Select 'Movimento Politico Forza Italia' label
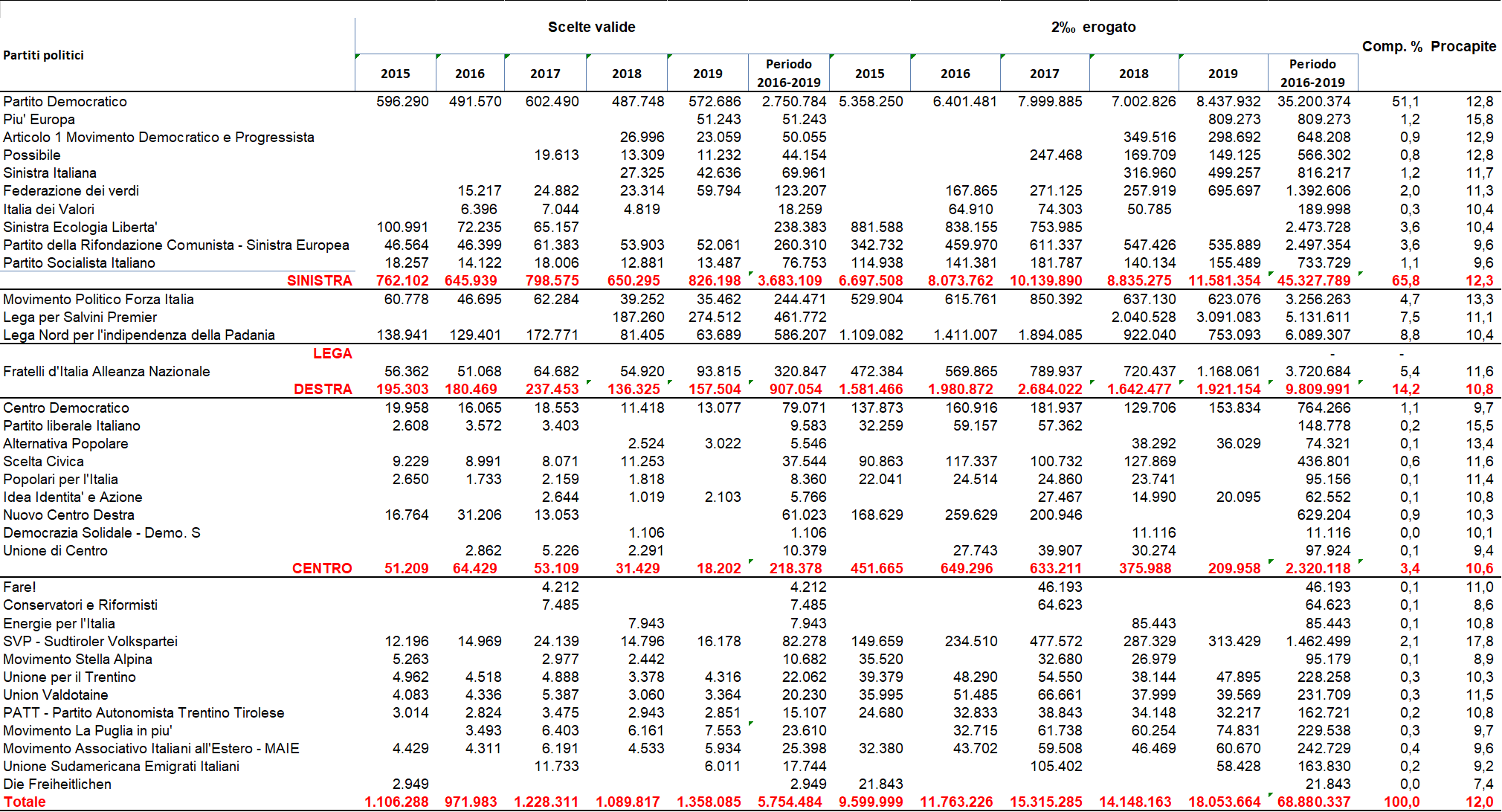The image size is (1502, 812). click(98, 299)
